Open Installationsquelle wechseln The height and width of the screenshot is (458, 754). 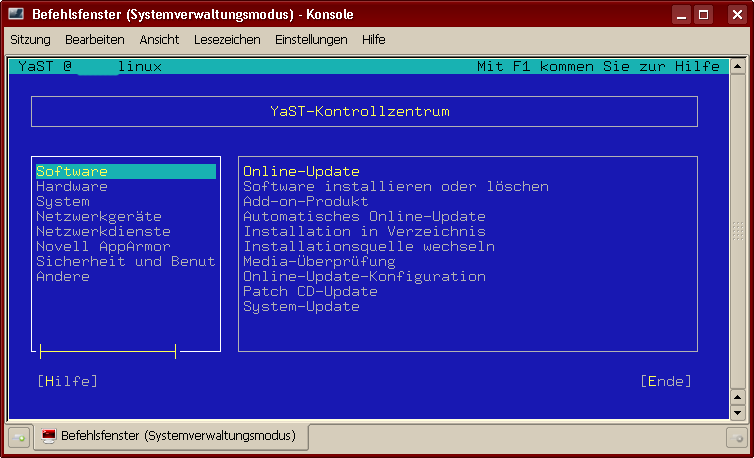pyautogui.click(x=369, y=246)
